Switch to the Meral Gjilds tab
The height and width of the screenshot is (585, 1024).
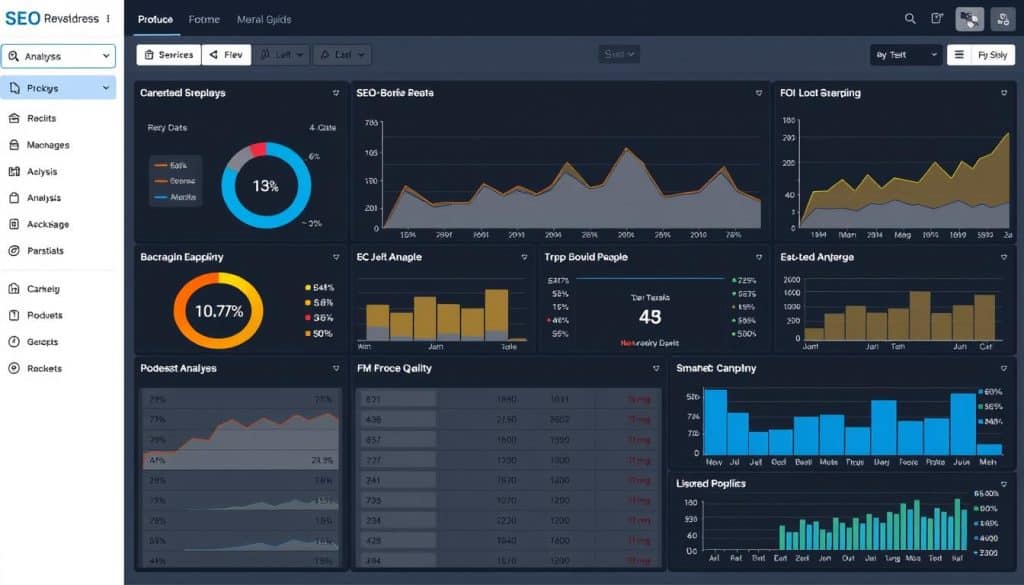coord(264,20)
